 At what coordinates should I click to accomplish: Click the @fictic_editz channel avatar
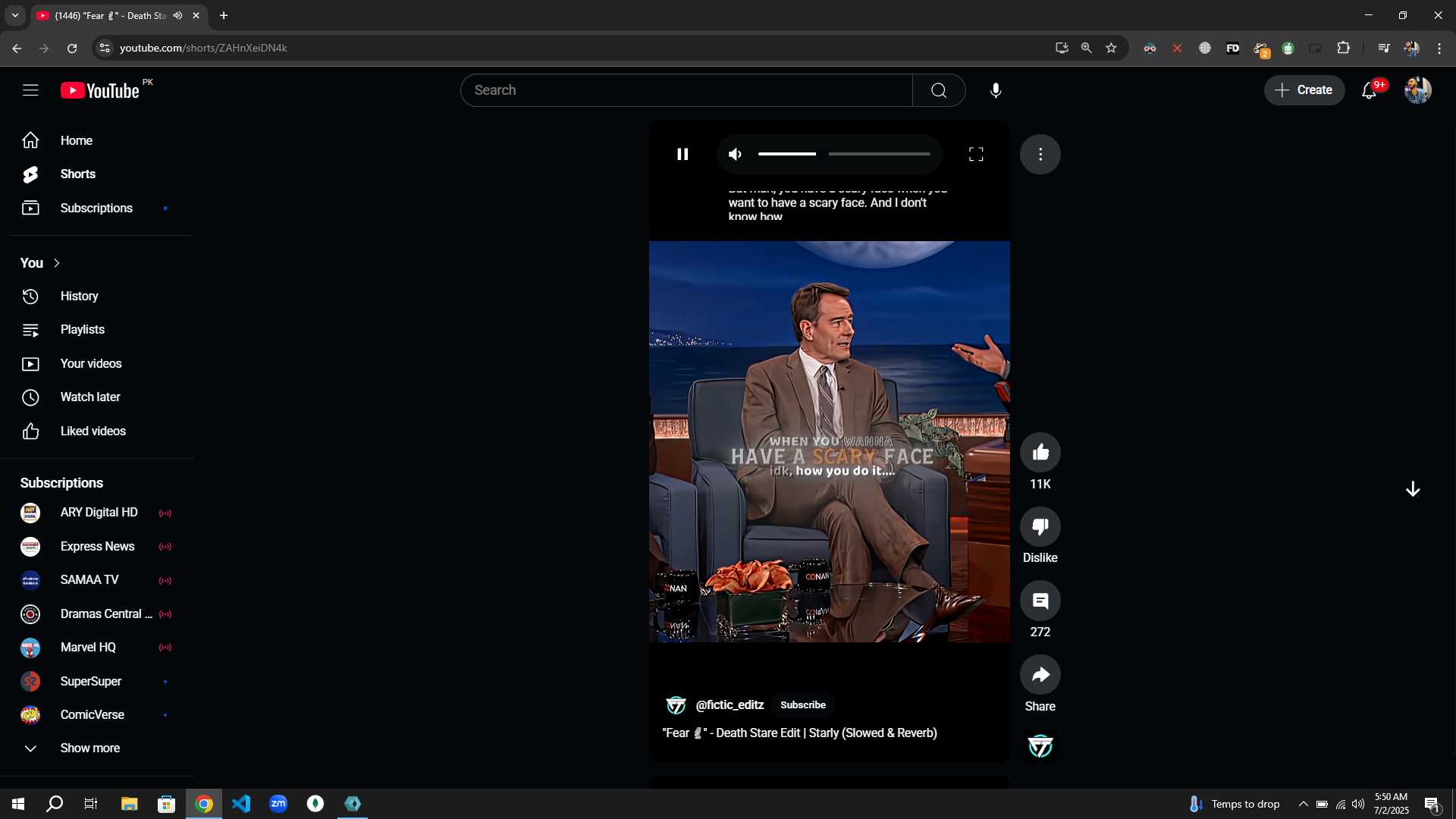(676, 705)
